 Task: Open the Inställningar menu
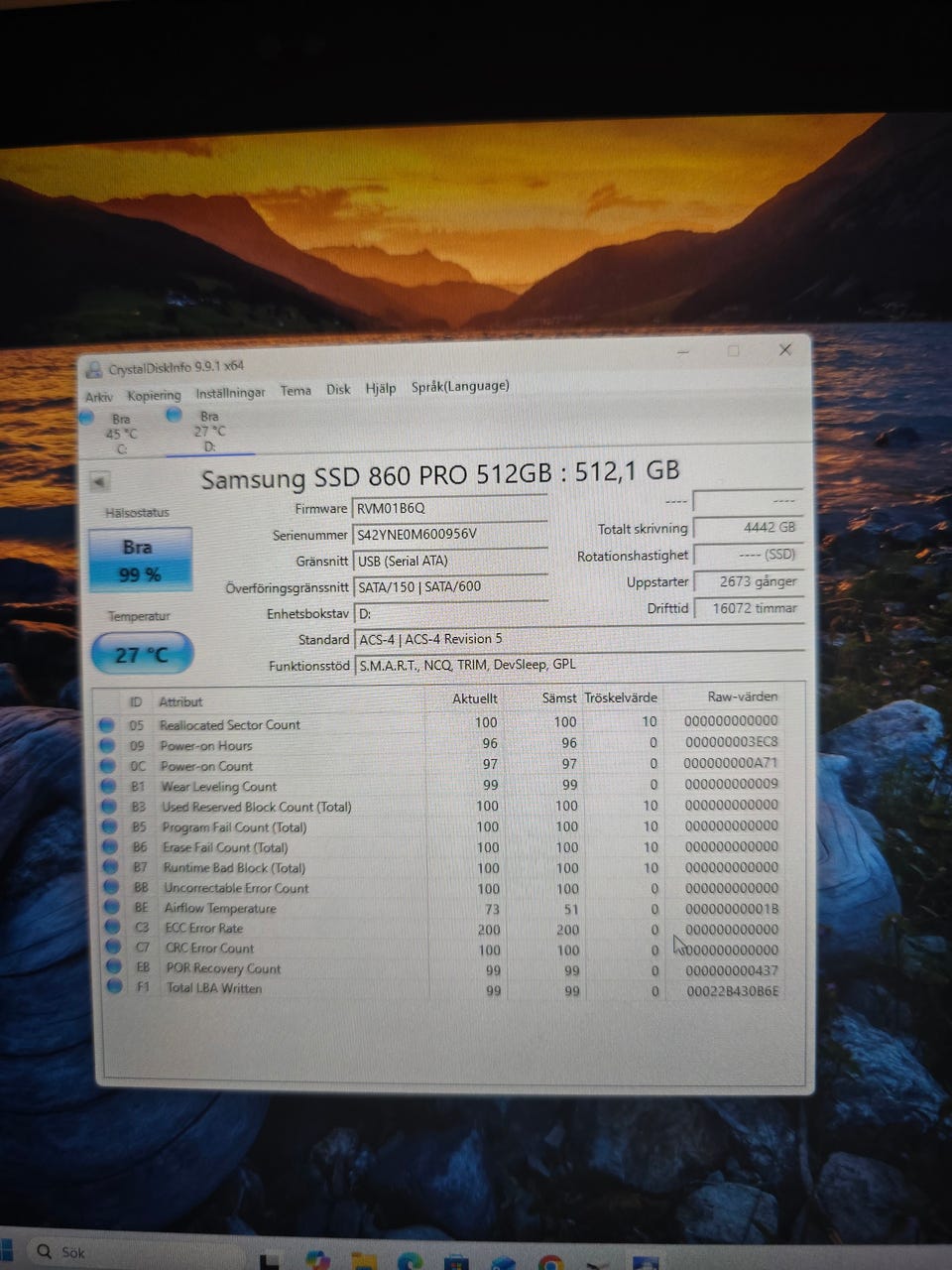click(x=230, y=393)
